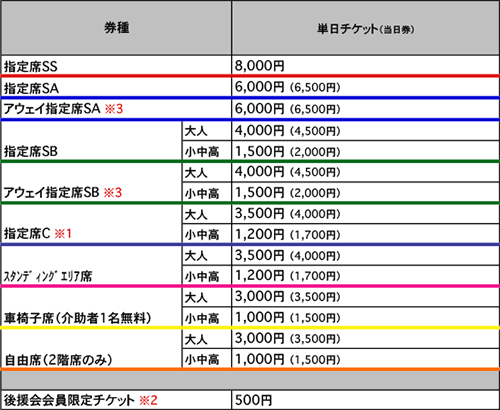
Task: Select the 指定席SS row label
Action: pyautogui.click(x=31, y=66)
